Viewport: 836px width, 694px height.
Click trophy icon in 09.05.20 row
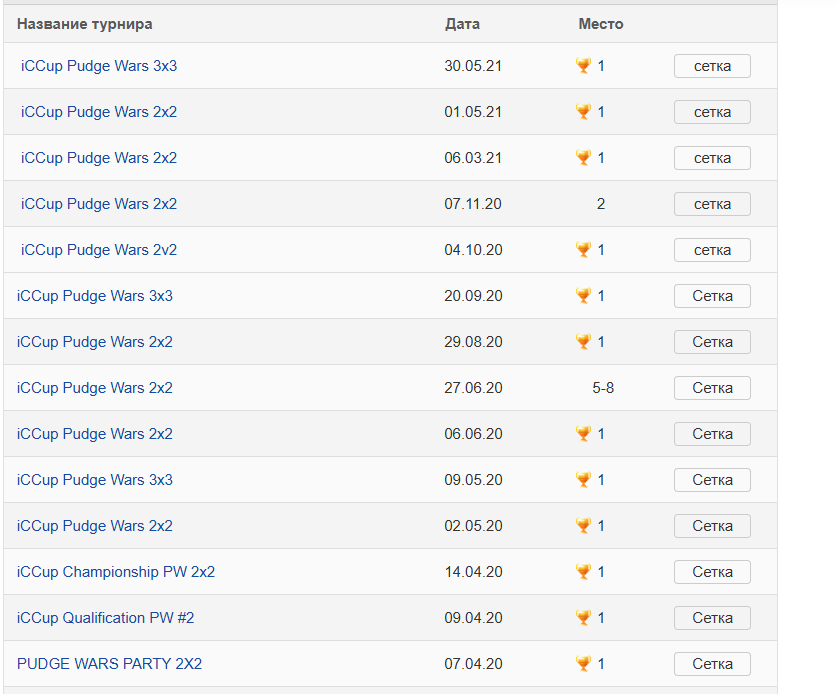(583, 479)
